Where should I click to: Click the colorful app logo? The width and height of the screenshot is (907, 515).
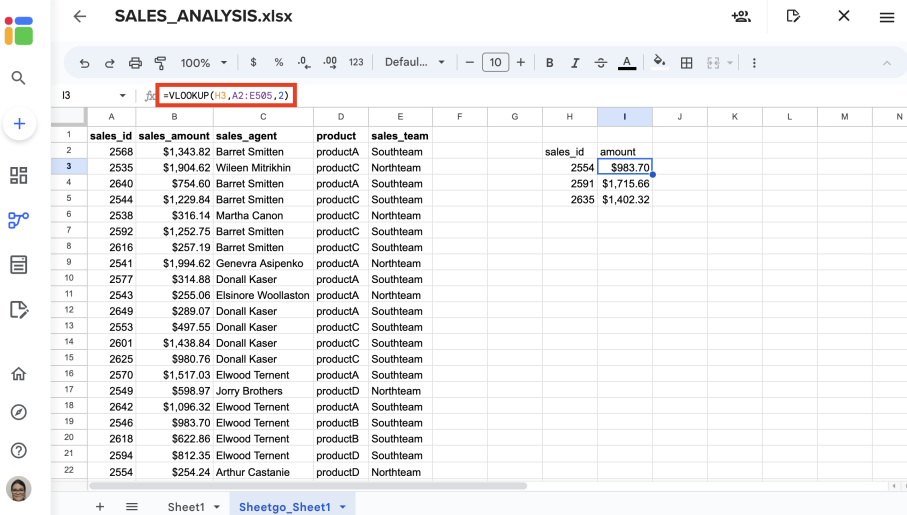point(19,31)
